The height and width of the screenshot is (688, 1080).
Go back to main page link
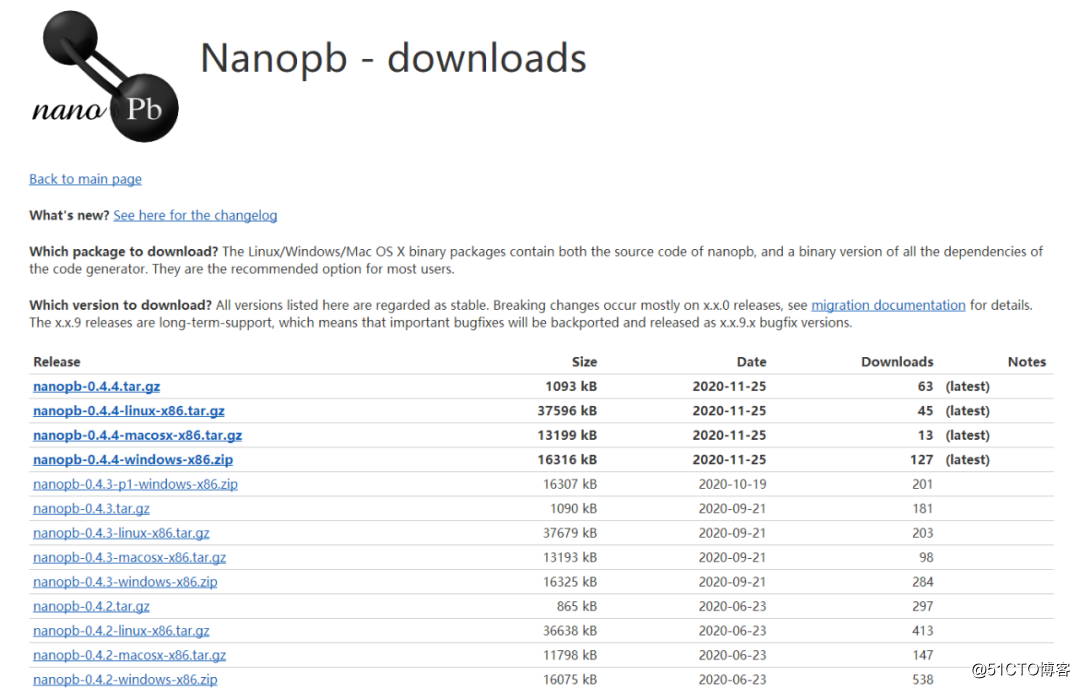85,179
